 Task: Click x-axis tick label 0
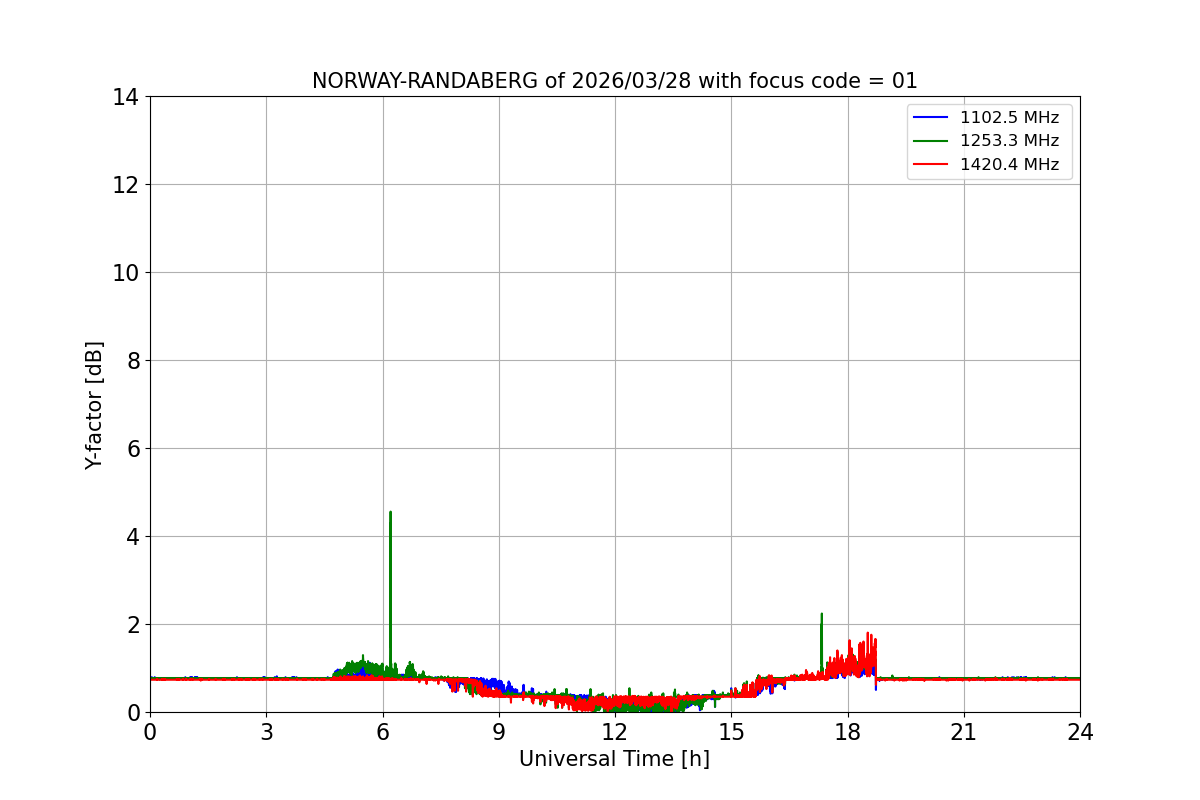coord(150,732)
